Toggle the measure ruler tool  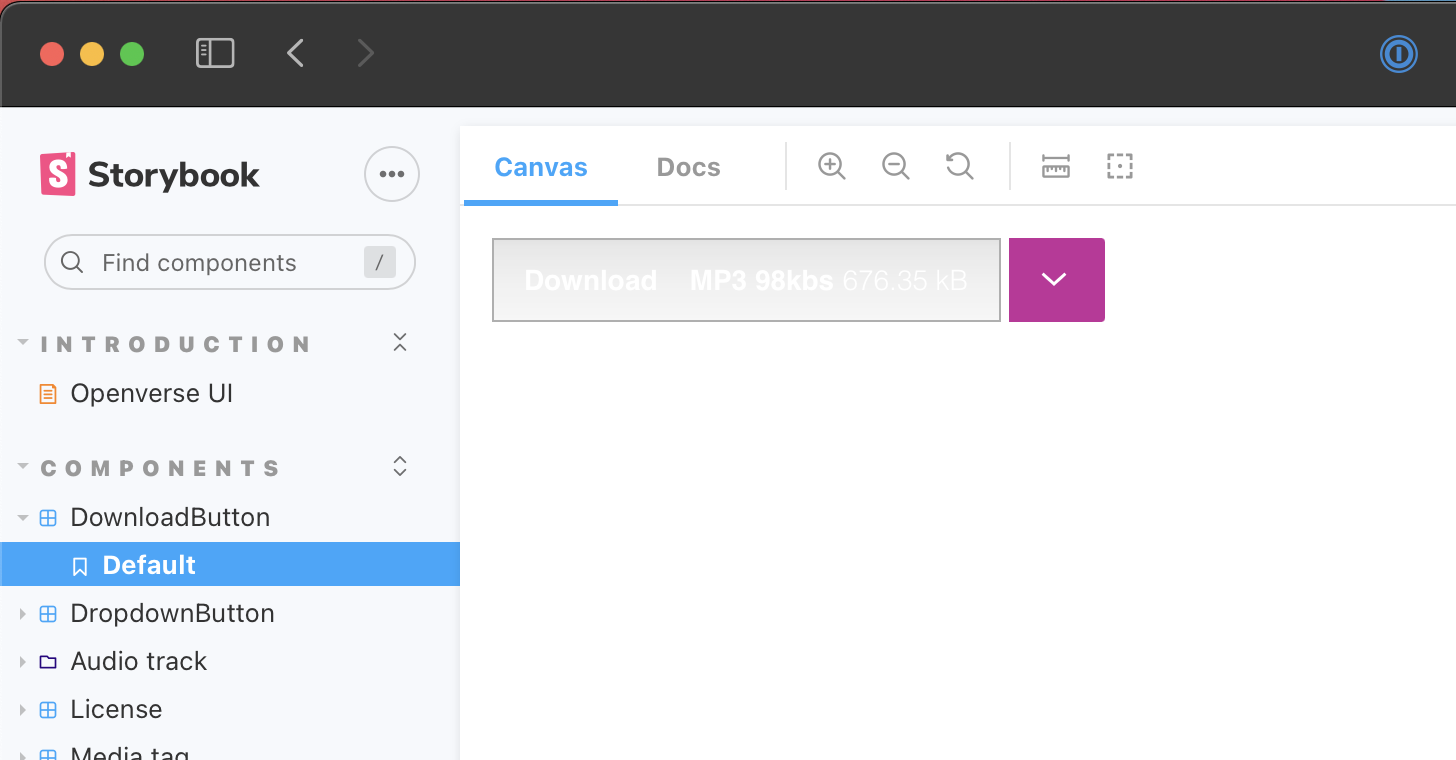coord(1056,166)
